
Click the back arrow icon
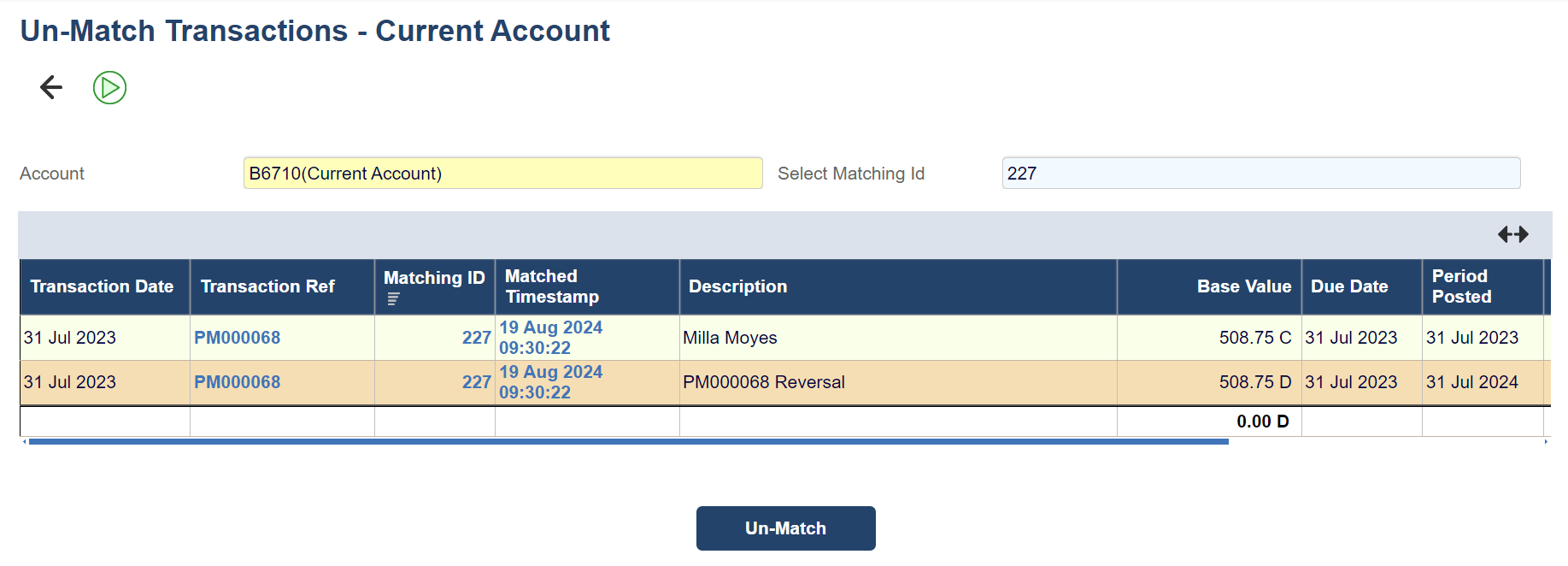point(51,87)
